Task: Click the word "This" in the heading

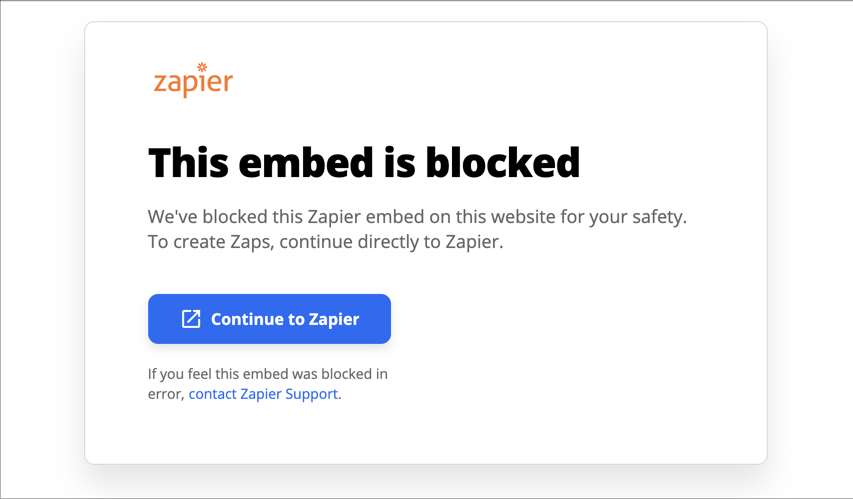Action: [193, 163]
